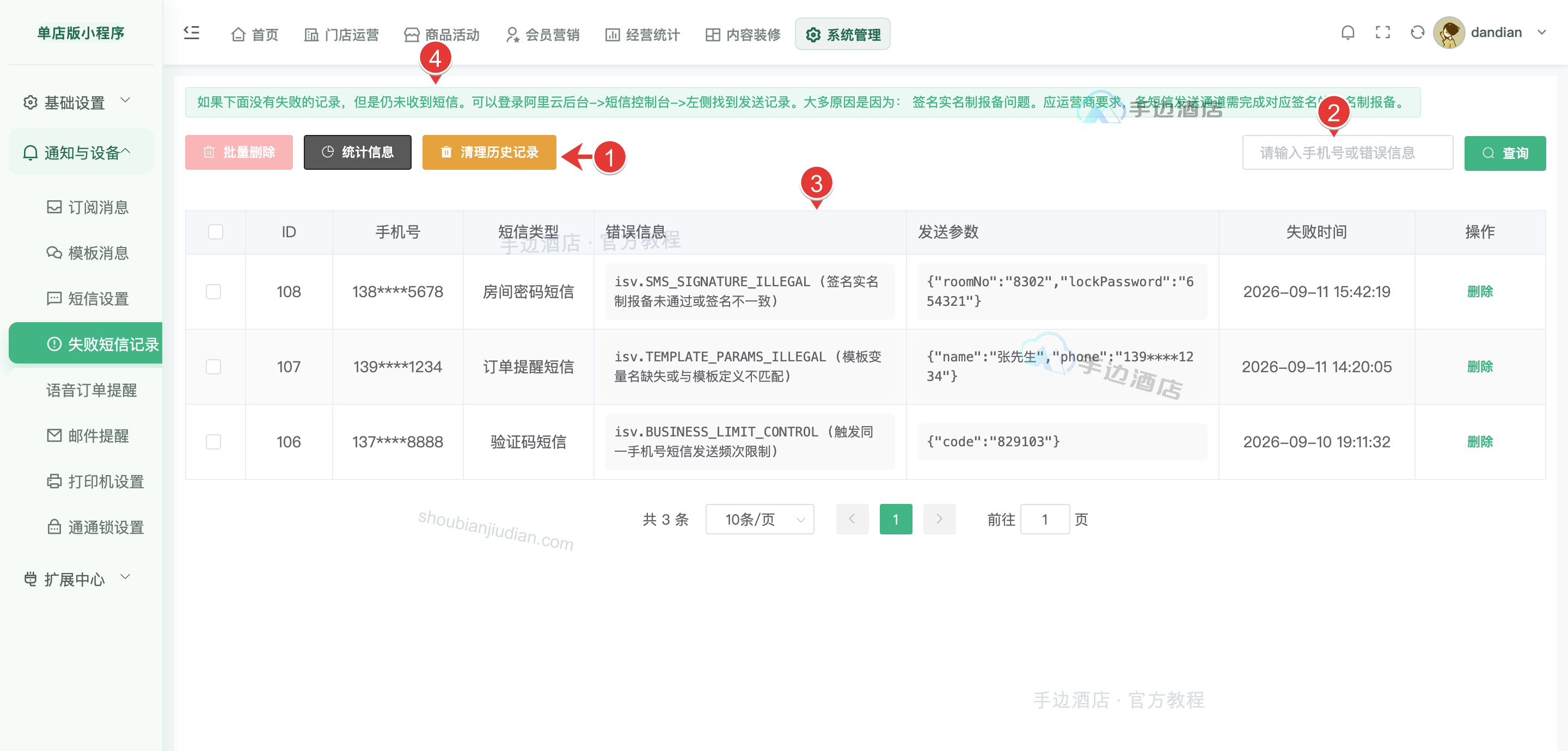
Task: Click phone number 137****8888
Action: pos(397,442)
